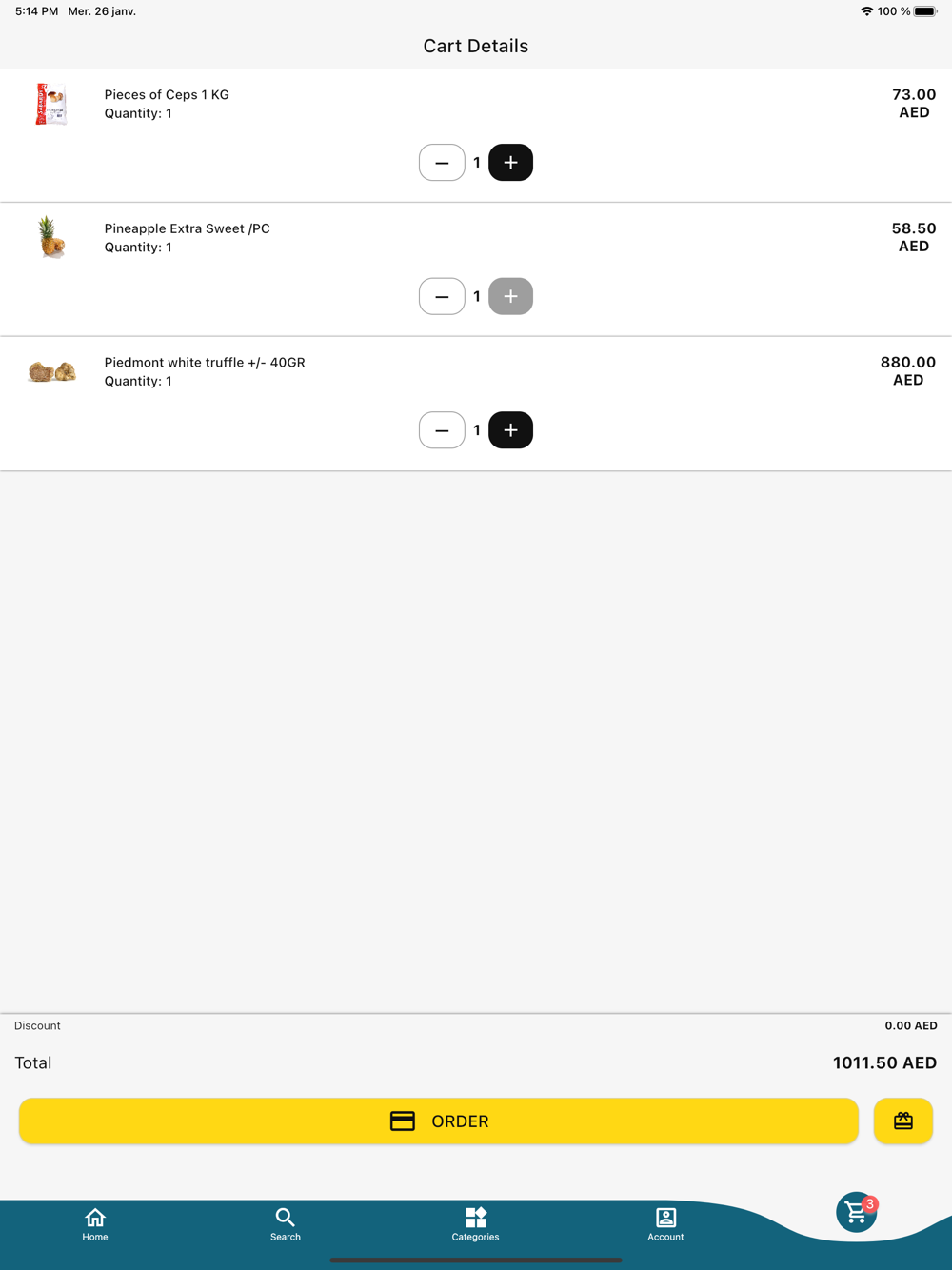Tap the white truffle product image
The image size is (952, 1270).
point(51,371)
